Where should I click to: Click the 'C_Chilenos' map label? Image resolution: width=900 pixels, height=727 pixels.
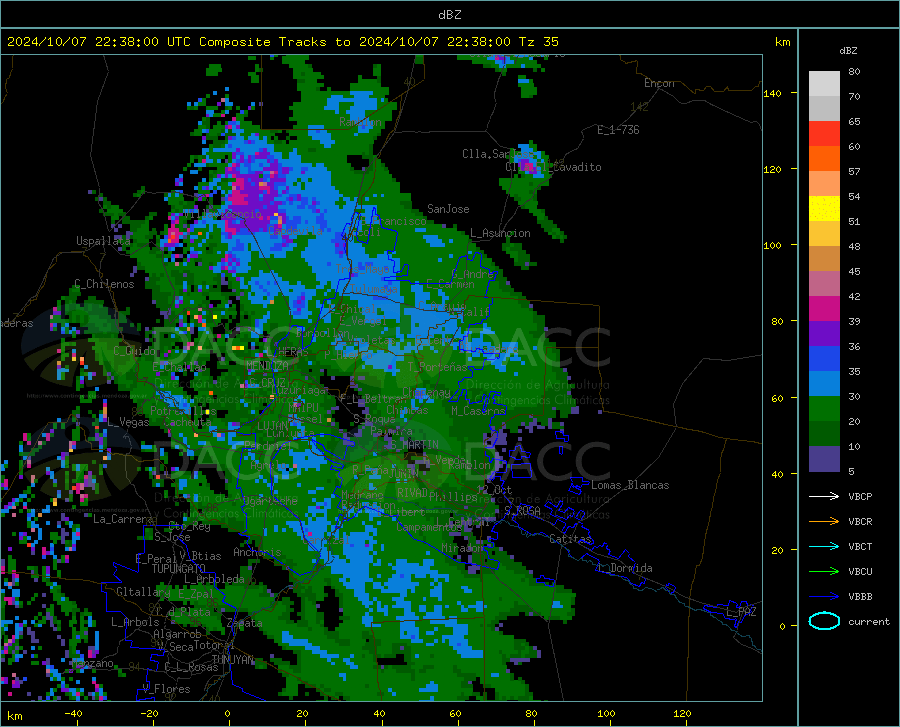[x=104, y=284]
